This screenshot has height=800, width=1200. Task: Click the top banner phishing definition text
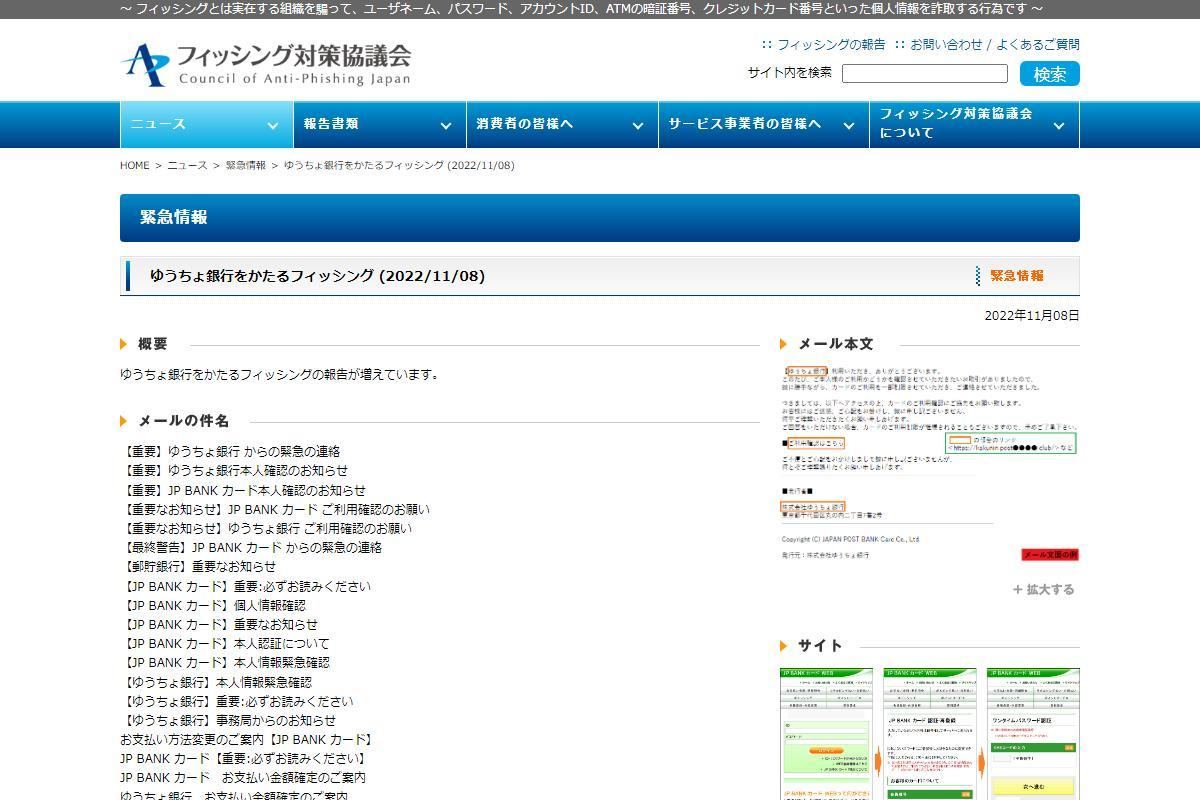581,9
